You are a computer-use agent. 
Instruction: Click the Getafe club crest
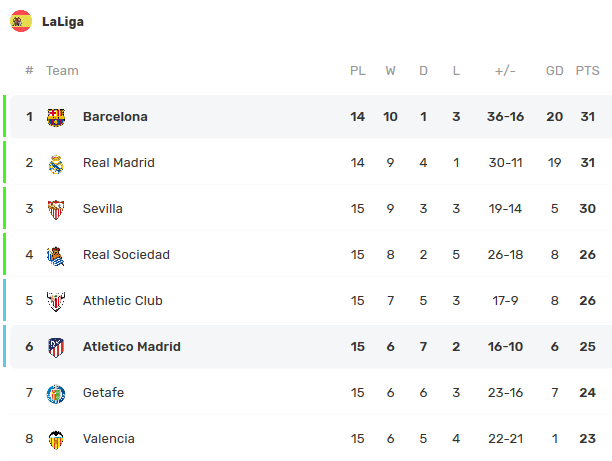(x=57, y=393)
